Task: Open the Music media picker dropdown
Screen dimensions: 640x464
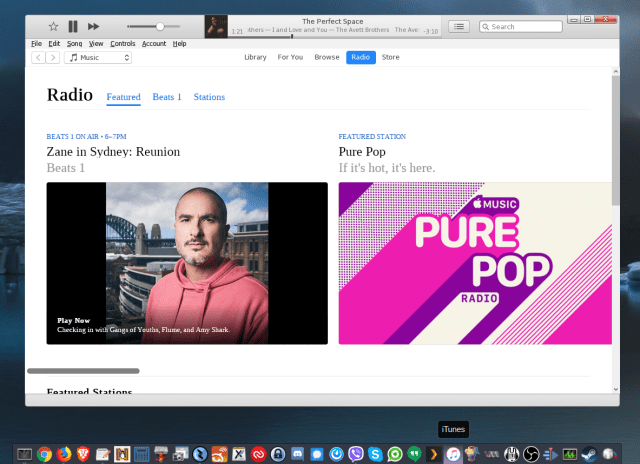Action: pyautogui.click(x=98, y=58)
